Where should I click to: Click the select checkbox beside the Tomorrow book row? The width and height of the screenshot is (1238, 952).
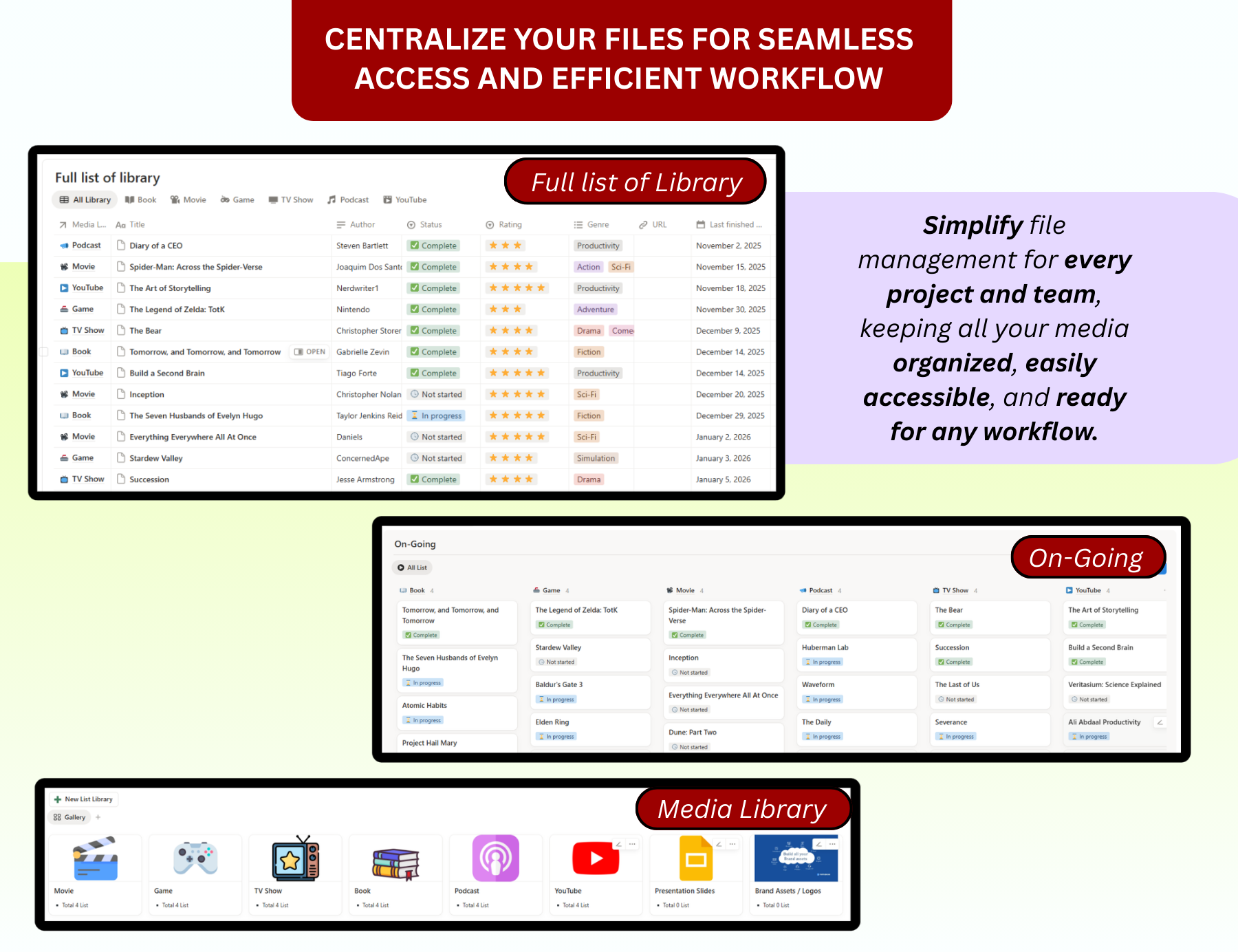coord(44,352)
